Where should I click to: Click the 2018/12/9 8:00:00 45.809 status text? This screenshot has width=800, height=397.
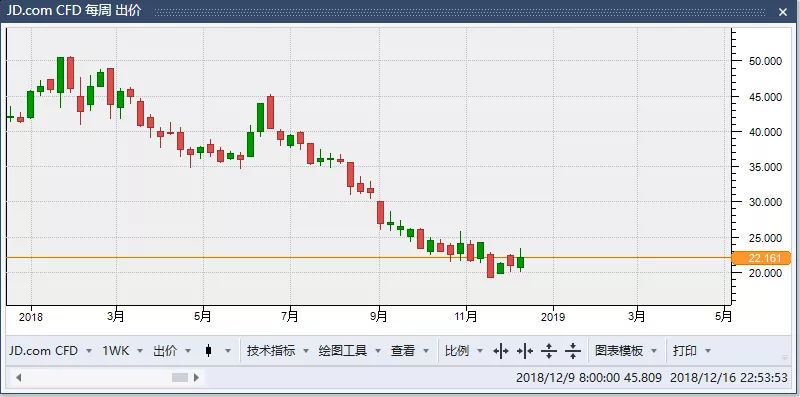[x=589, y=378]
